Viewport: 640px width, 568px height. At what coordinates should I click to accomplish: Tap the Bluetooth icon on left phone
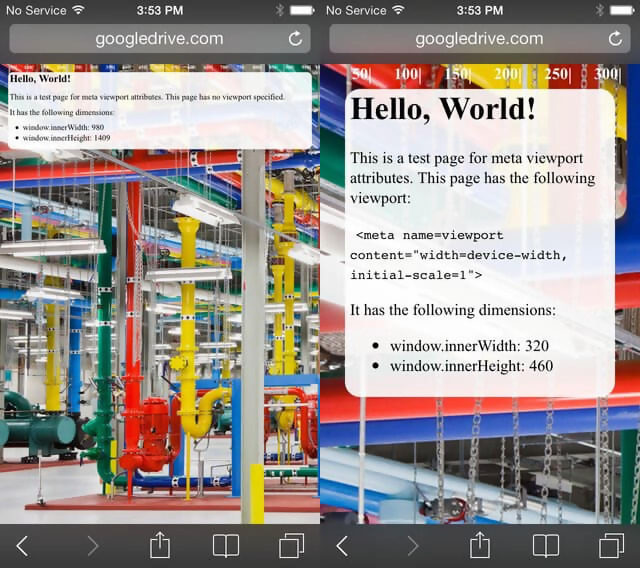pyautogui.click(x=280, y=10)
